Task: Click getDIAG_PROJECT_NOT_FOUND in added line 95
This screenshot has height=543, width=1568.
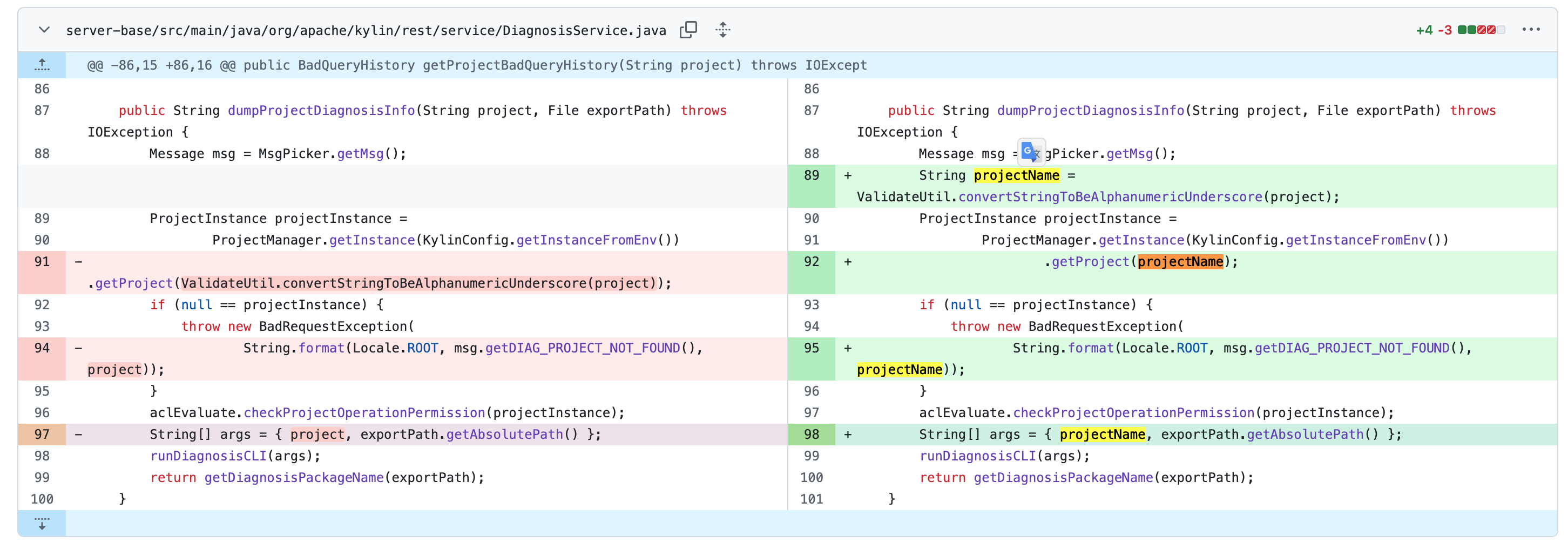Action: 1352,348
